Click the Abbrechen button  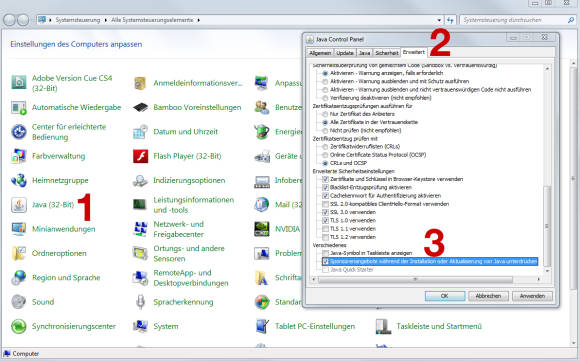[488, 296]
